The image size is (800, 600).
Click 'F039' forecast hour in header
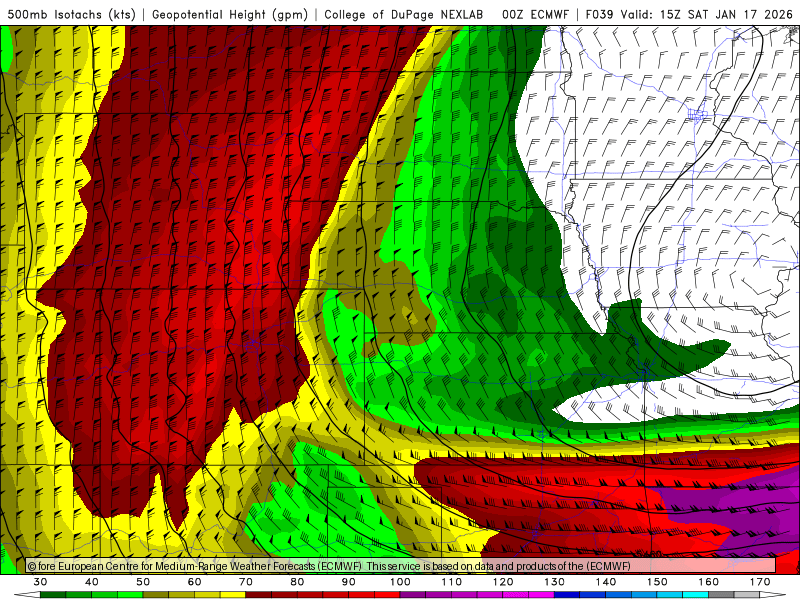coord(600,15)
